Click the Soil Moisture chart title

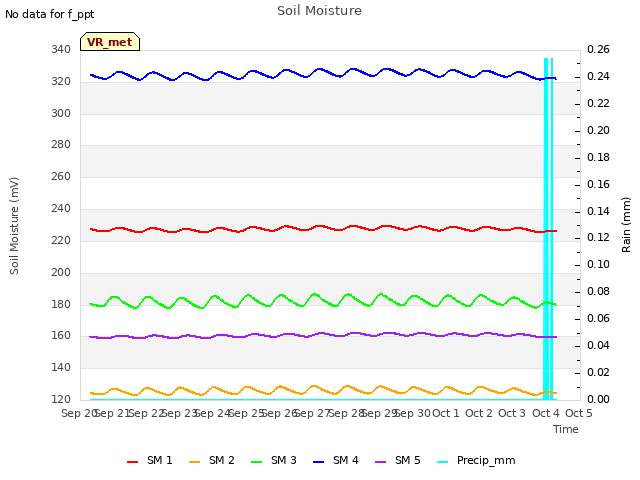pos(319,11)
